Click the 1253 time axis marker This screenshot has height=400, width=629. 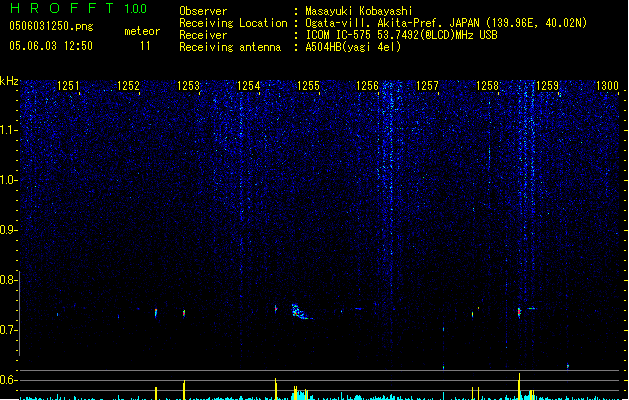[188, 86]
